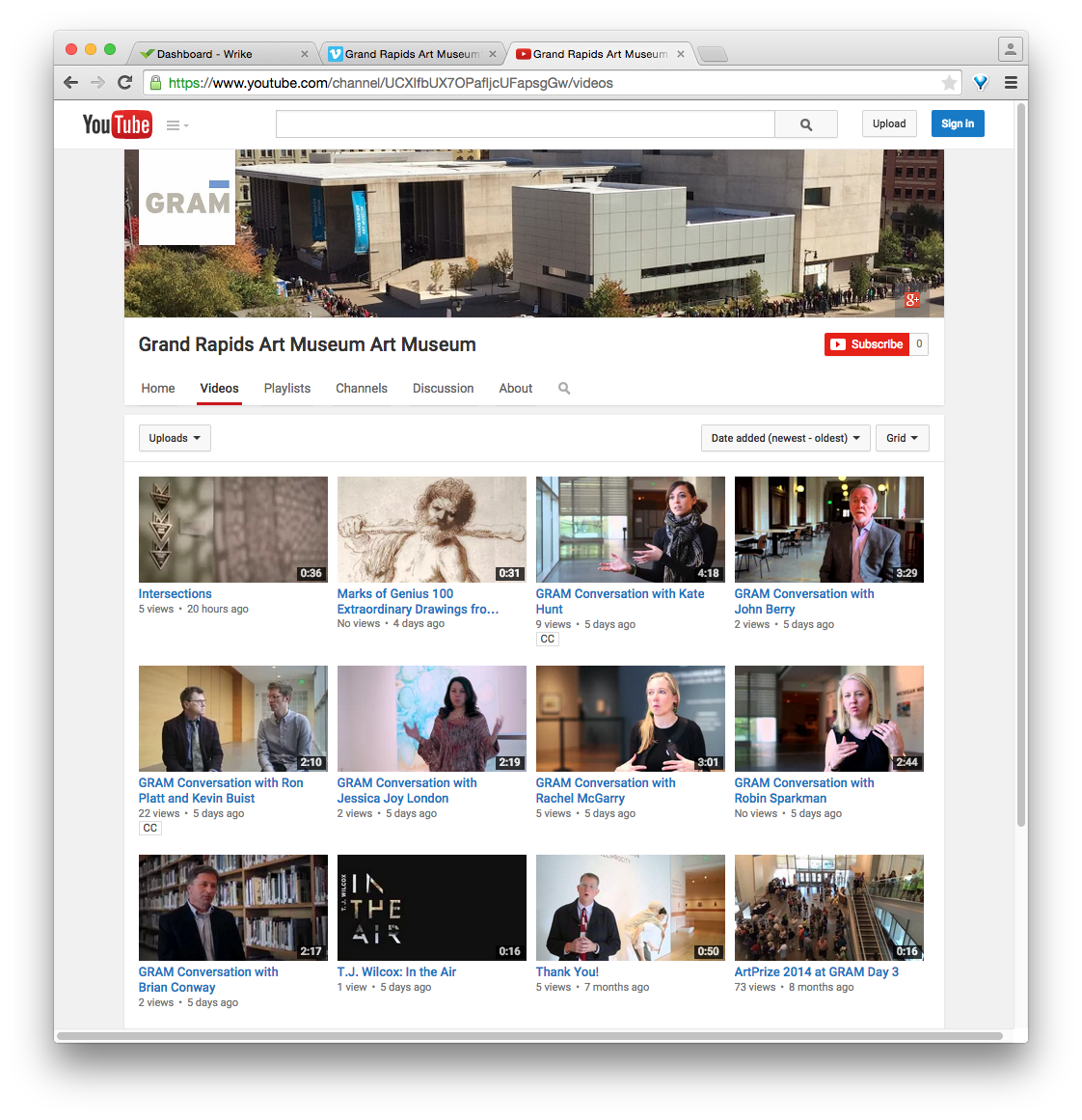Open the Kate Hunt conversation thumbnail

point(630,530)
